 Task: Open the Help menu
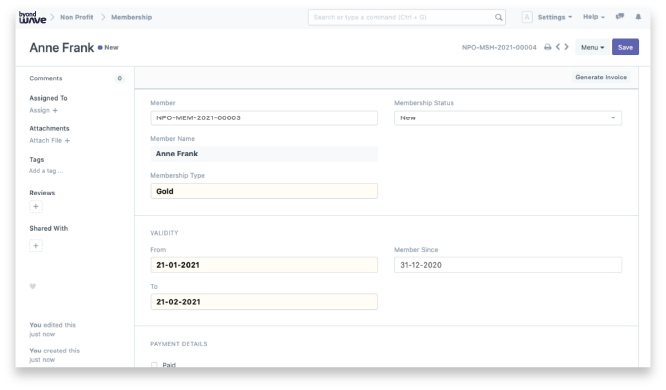pyautogui.click(x=593, y=17)
